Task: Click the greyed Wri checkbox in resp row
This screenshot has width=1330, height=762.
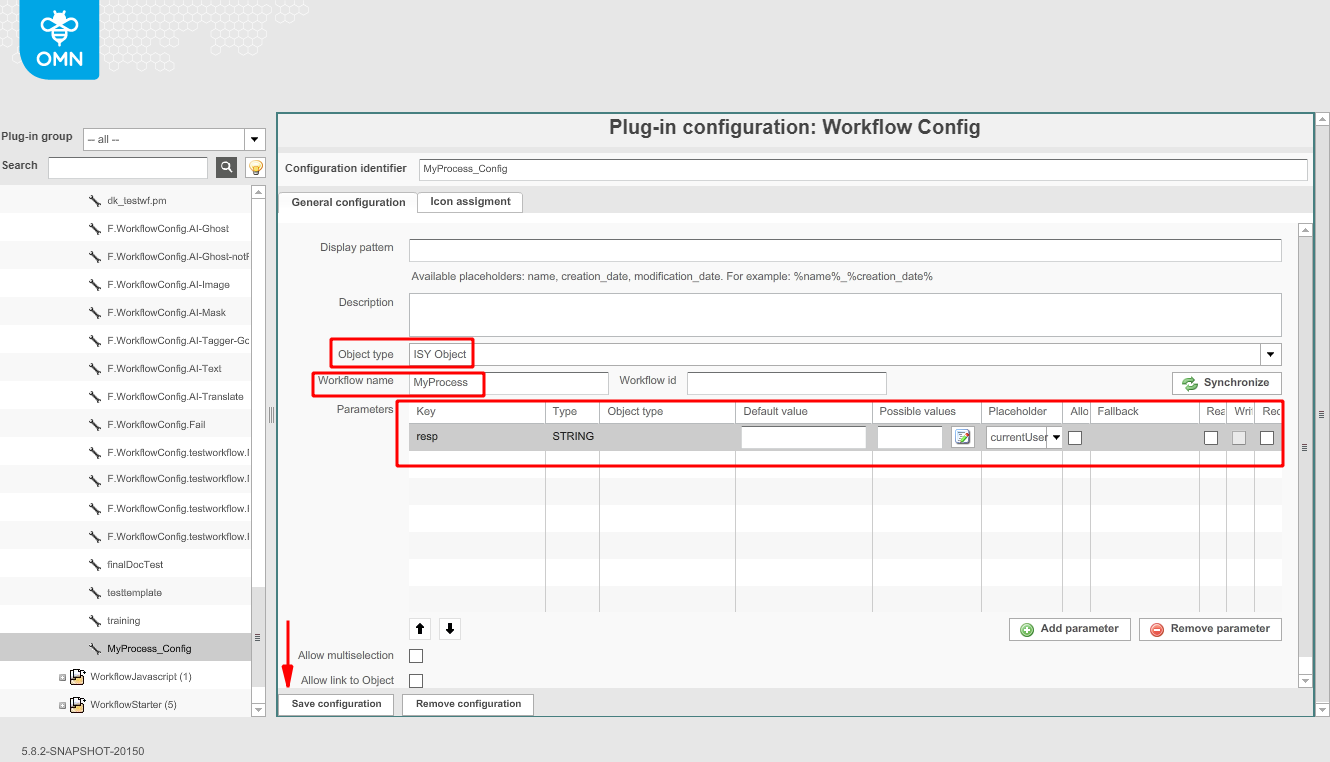Action: coord(1239,437)
